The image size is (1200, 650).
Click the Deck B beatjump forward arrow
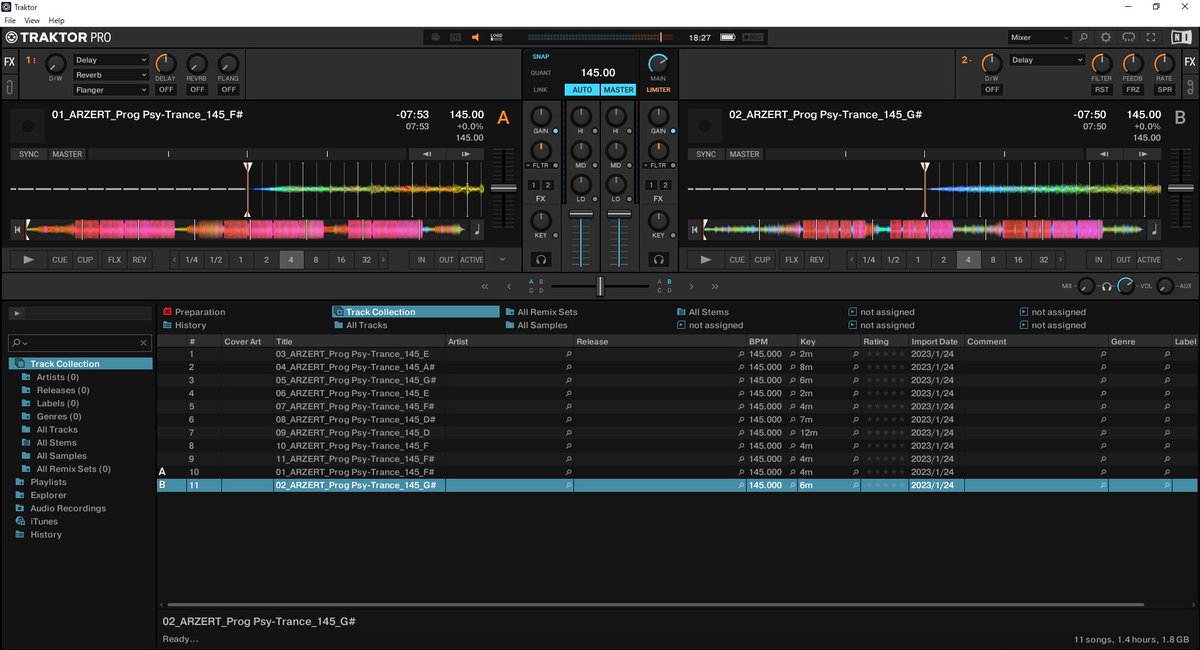(1143, 154)
